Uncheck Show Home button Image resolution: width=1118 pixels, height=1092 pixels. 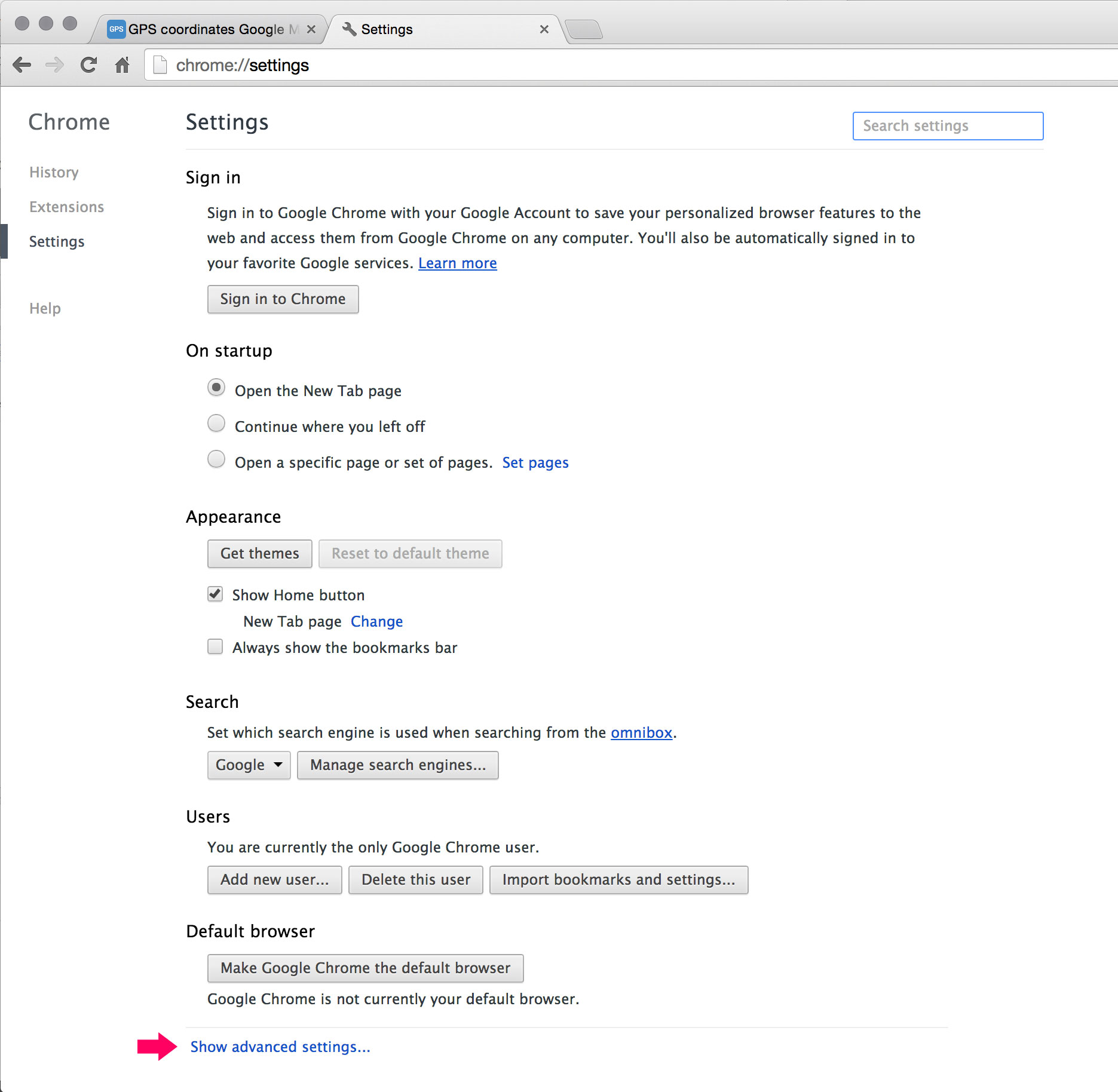215,594
